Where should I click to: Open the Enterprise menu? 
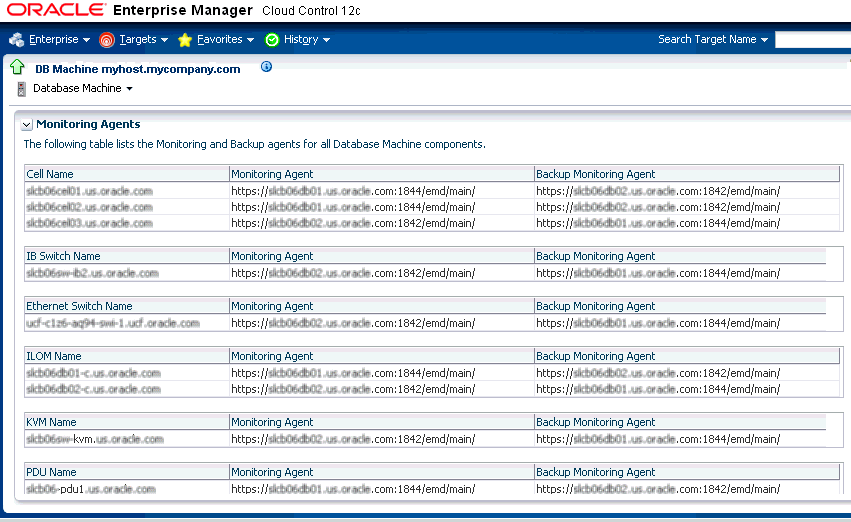(x=59, y=40)
